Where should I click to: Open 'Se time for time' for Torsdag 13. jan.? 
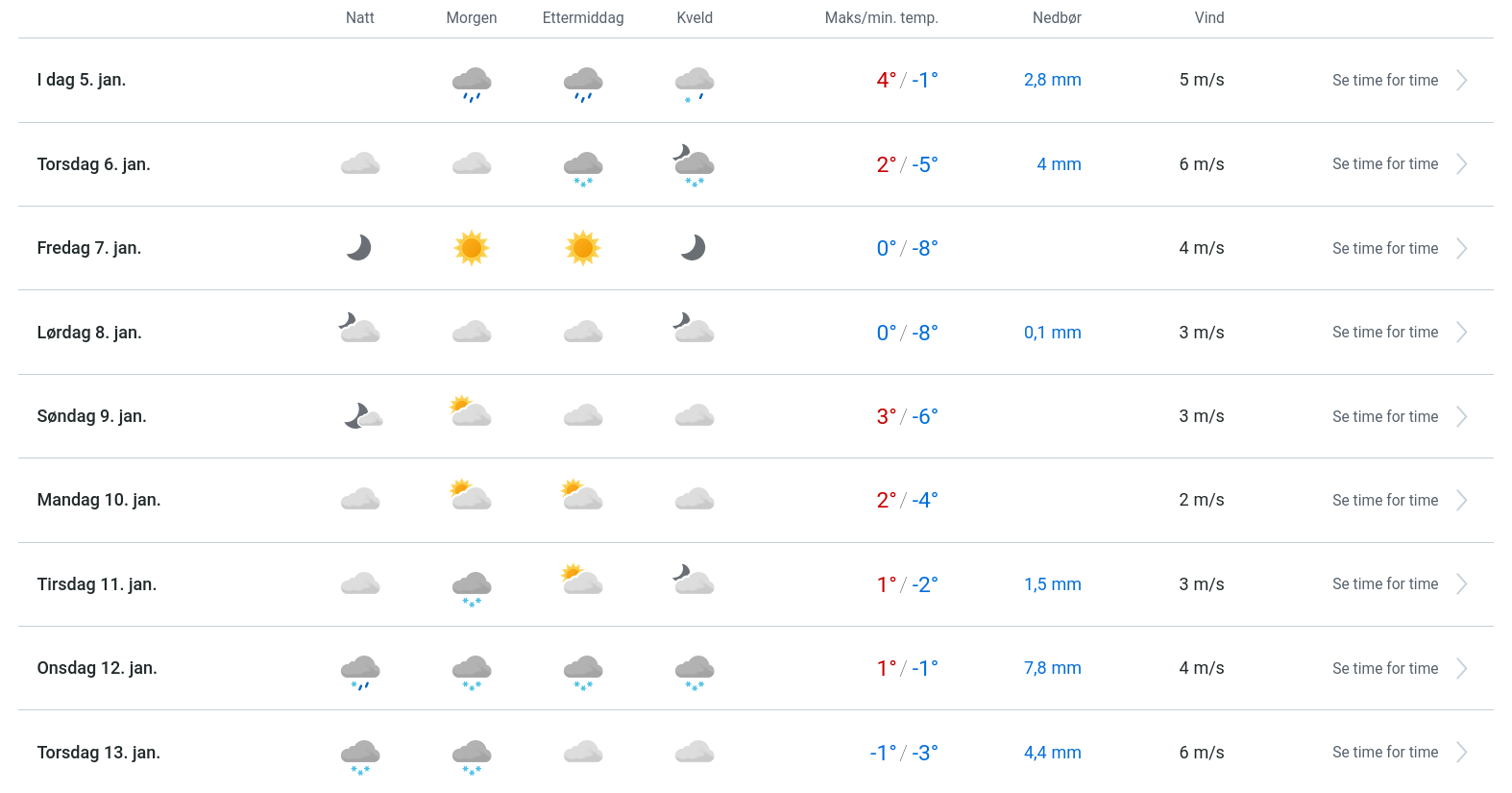point(1384,753)
